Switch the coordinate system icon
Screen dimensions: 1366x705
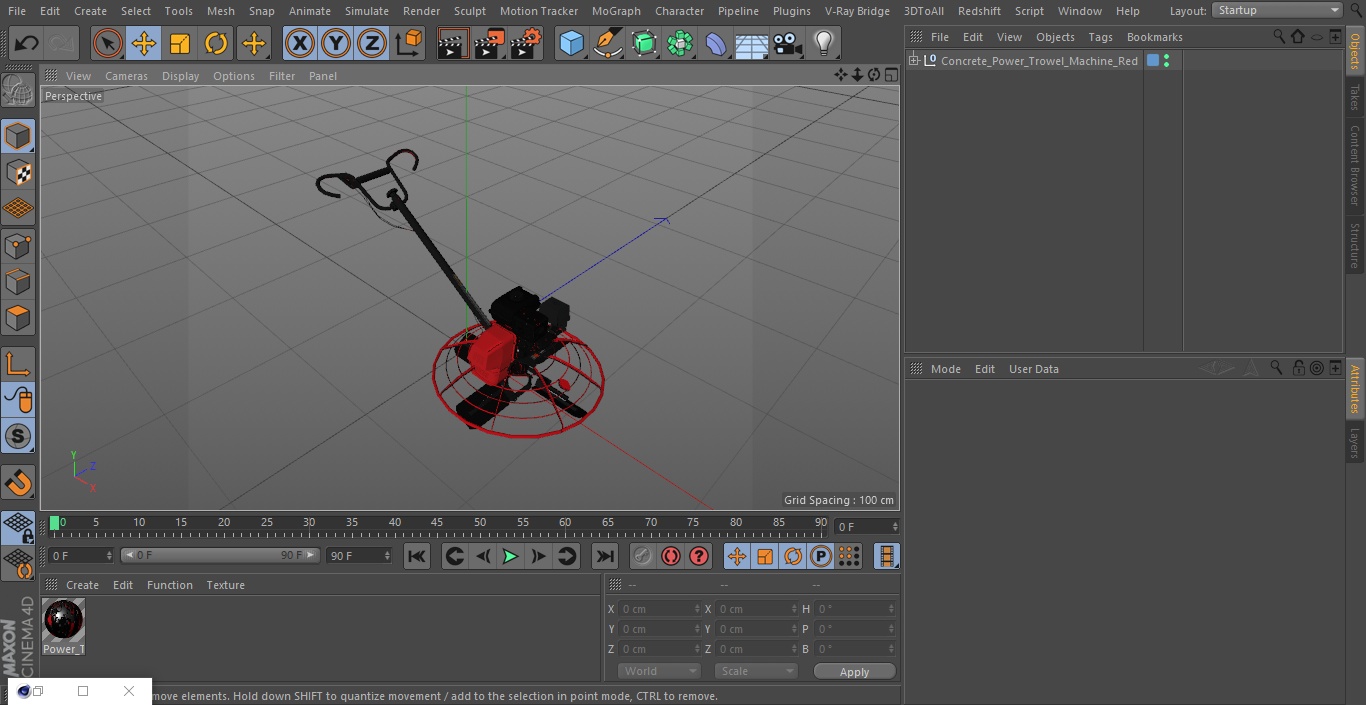[x=409, y=43]
